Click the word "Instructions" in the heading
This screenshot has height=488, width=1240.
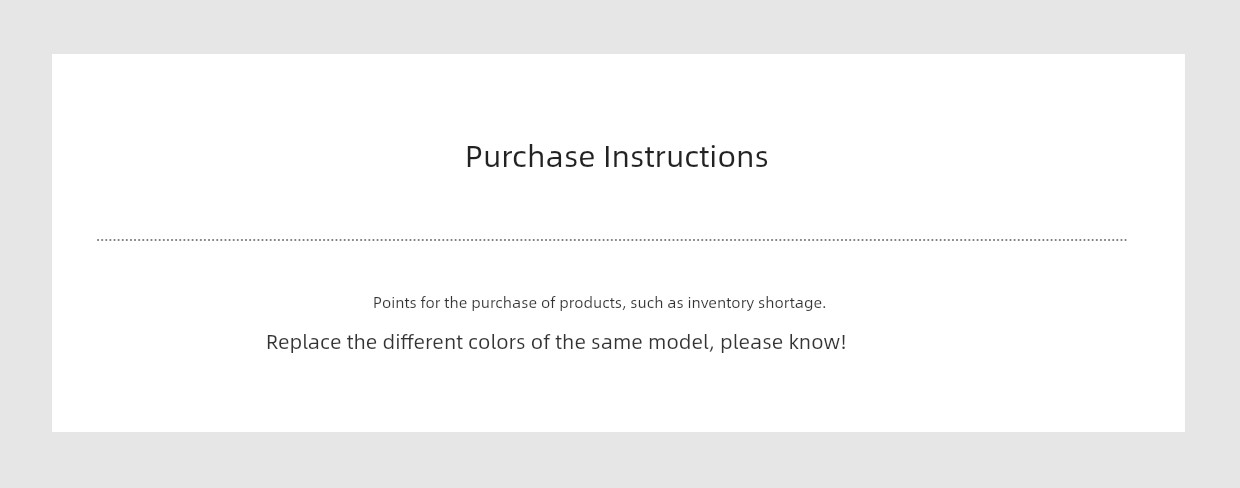coord(686,157)
